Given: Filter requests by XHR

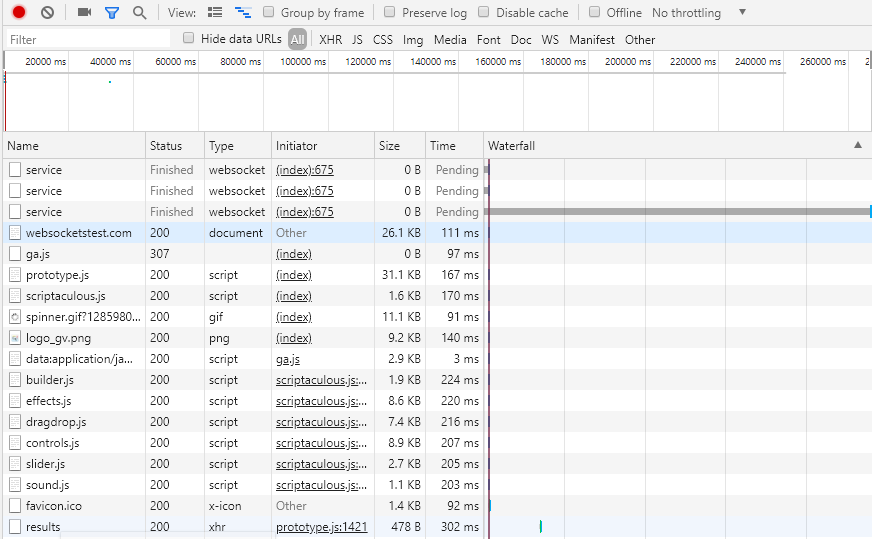Looking at the screenshot, I should click(330, 39).
